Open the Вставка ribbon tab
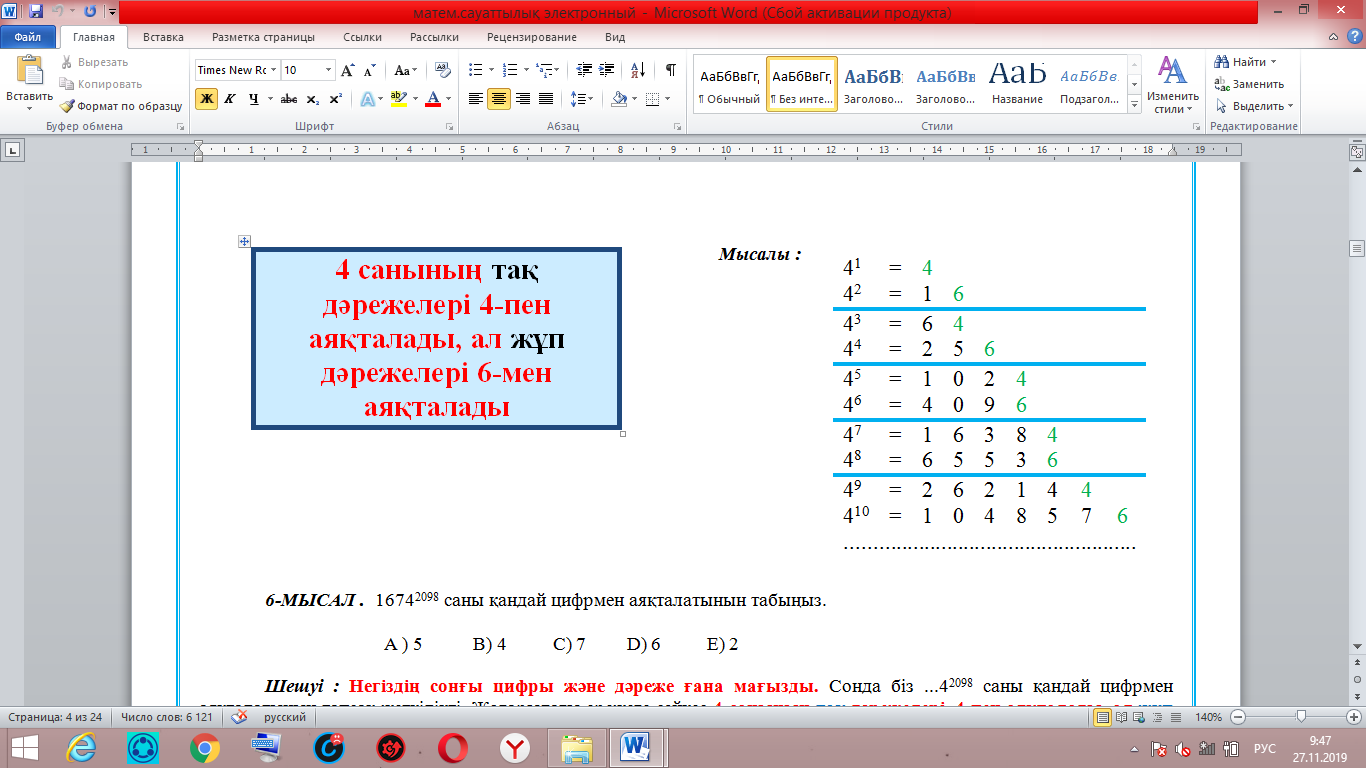 pyautogui.click(x=163, y=37)
